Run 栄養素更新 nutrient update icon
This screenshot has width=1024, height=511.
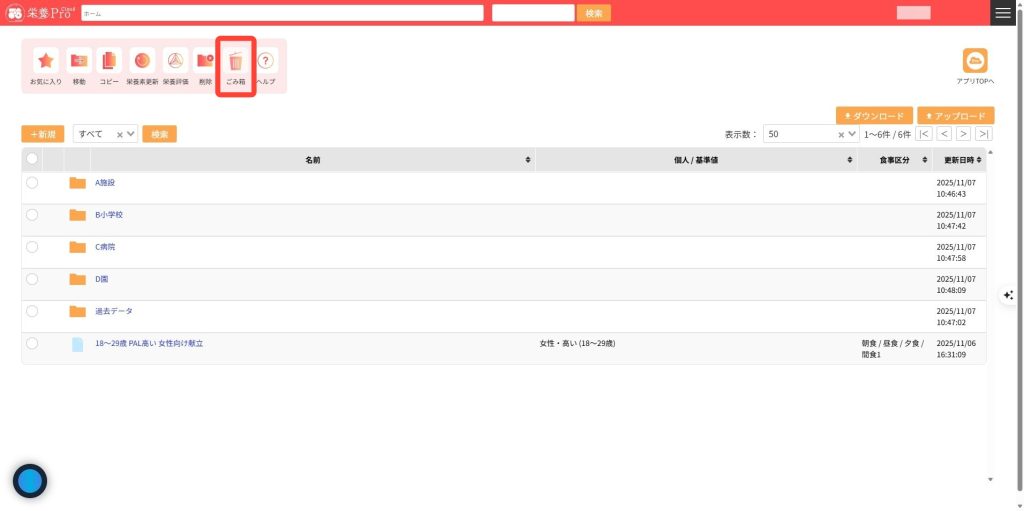point(142,61)
